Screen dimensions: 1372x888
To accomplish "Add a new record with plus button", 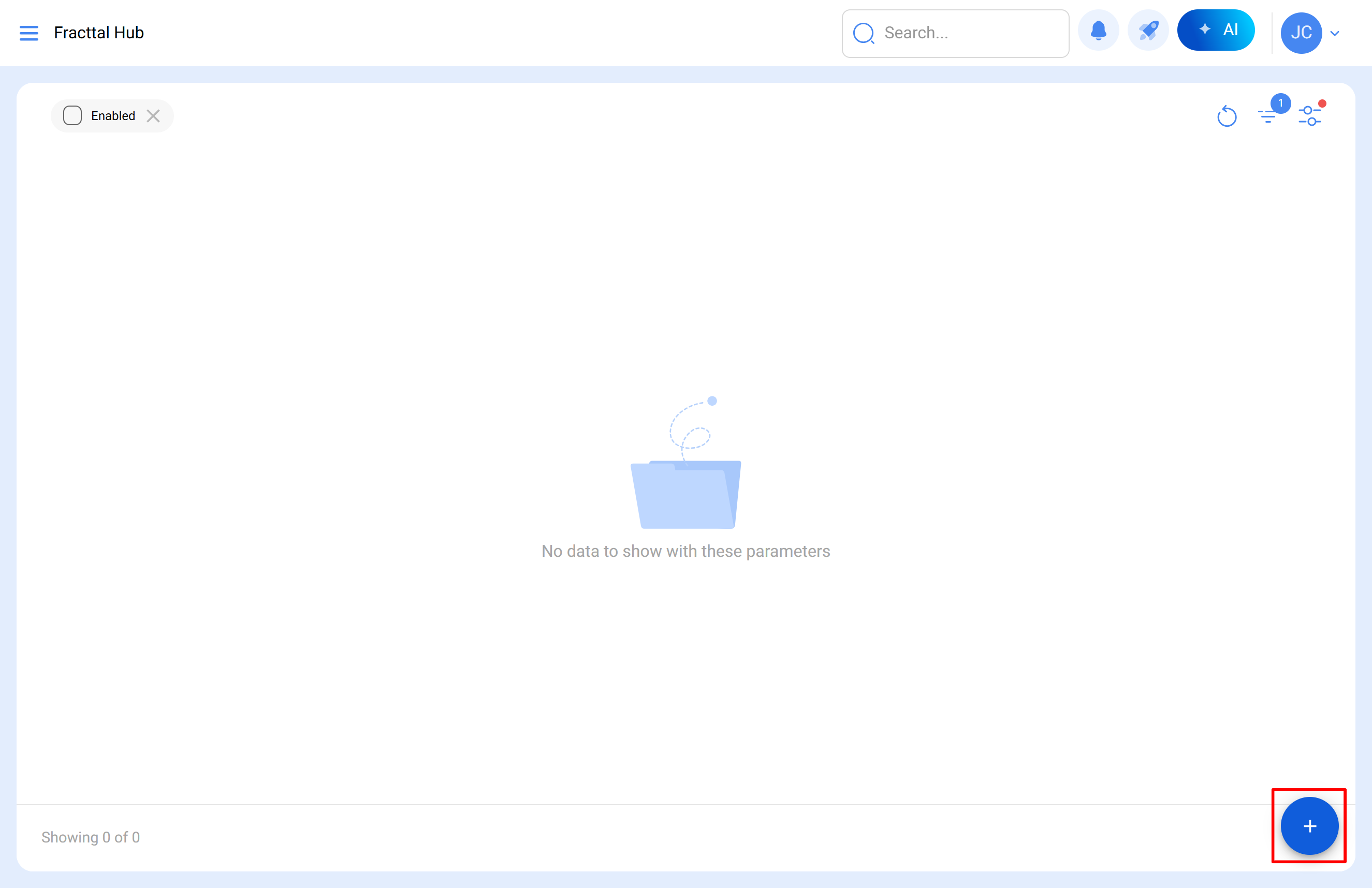I will [1309, 825].
